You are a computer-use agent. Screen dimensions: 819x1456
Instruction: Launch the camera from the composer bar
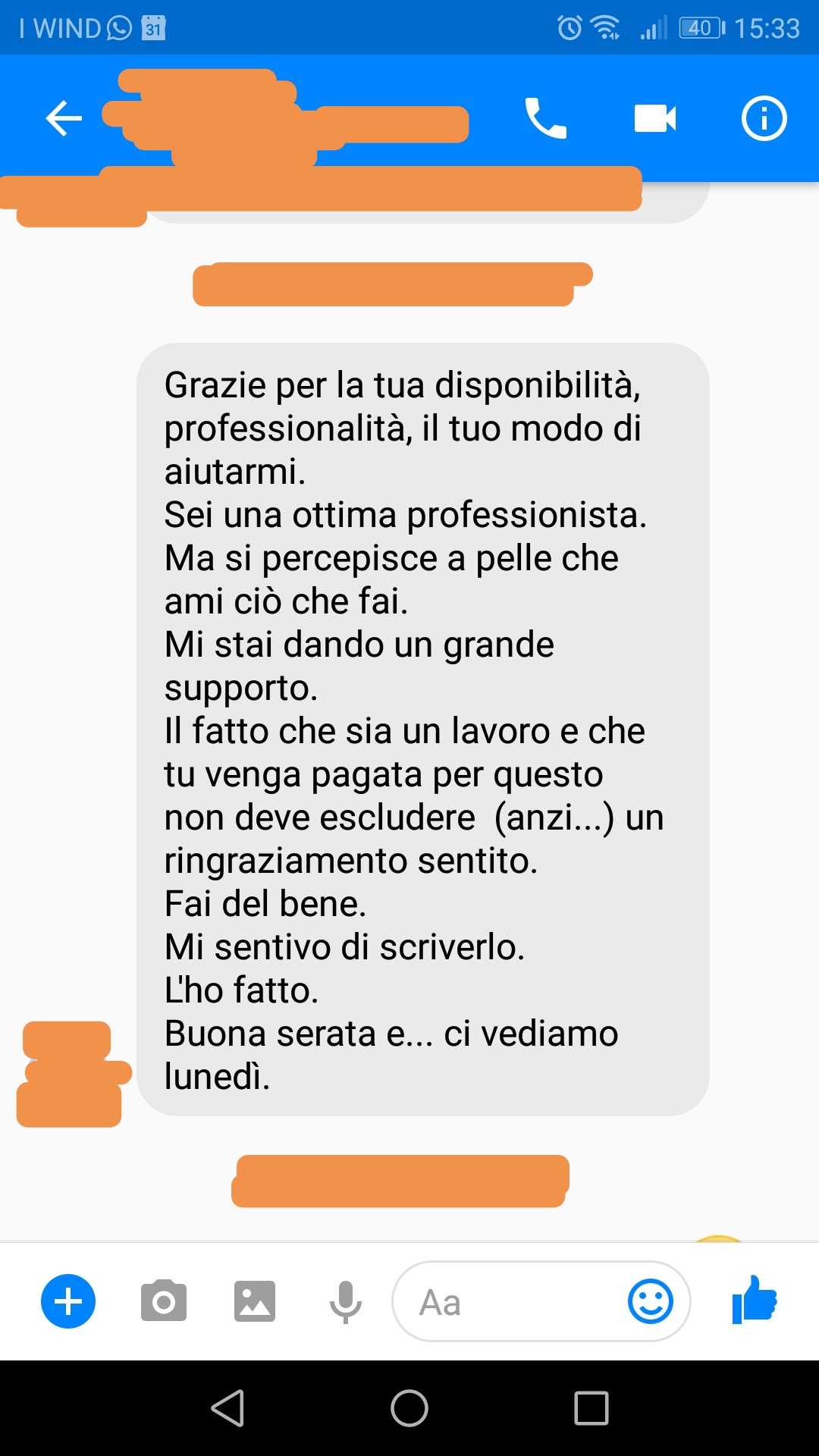(164, 1301)
